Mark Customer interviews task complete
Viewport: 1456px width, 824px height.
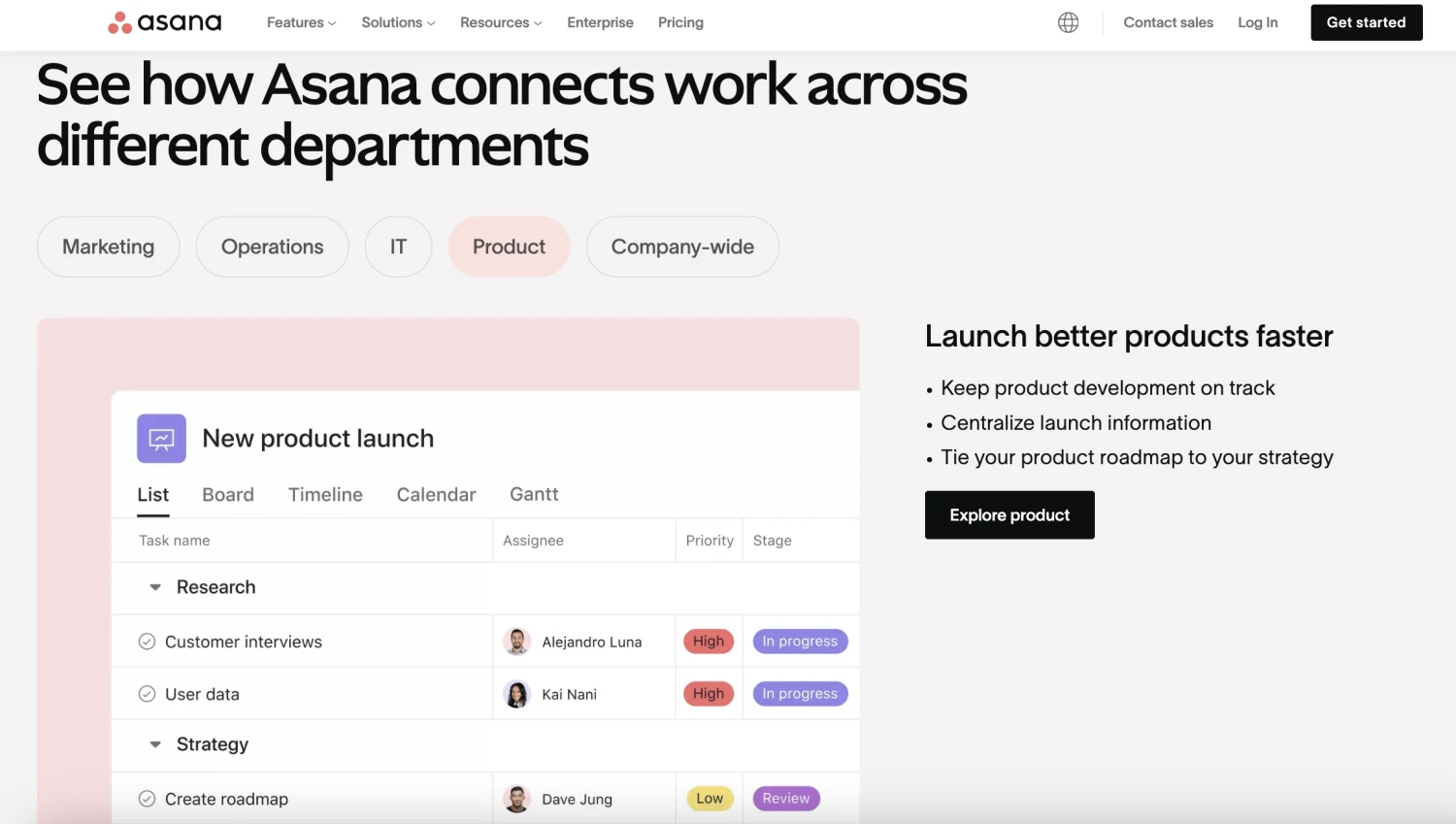point(147,642)
